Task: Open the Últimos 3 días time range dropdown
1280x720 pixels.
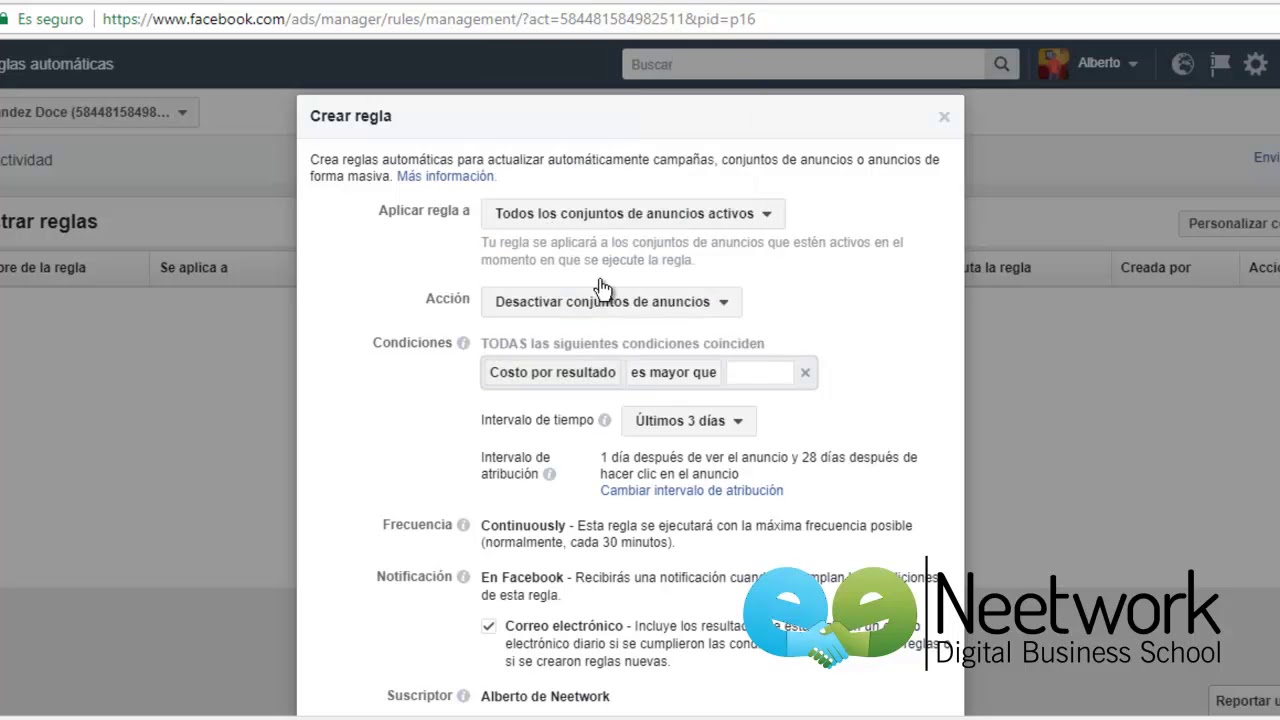Action: [689, 421]
